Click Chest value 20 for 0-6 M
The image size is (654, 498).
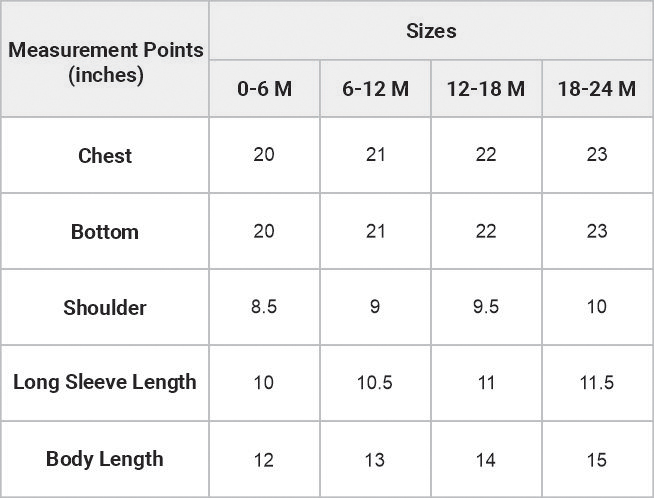click(264, 155)
